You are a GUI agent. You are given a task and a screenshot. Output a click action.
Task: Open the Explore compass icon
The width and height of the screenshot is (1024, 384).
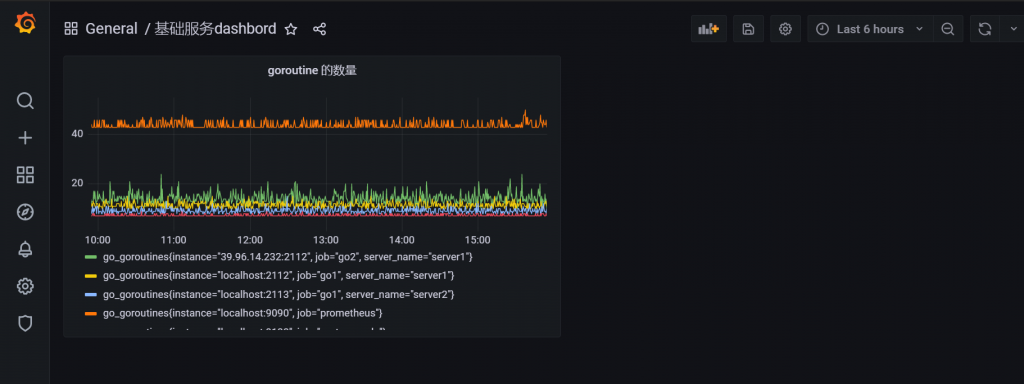click(x=25, y=212)
